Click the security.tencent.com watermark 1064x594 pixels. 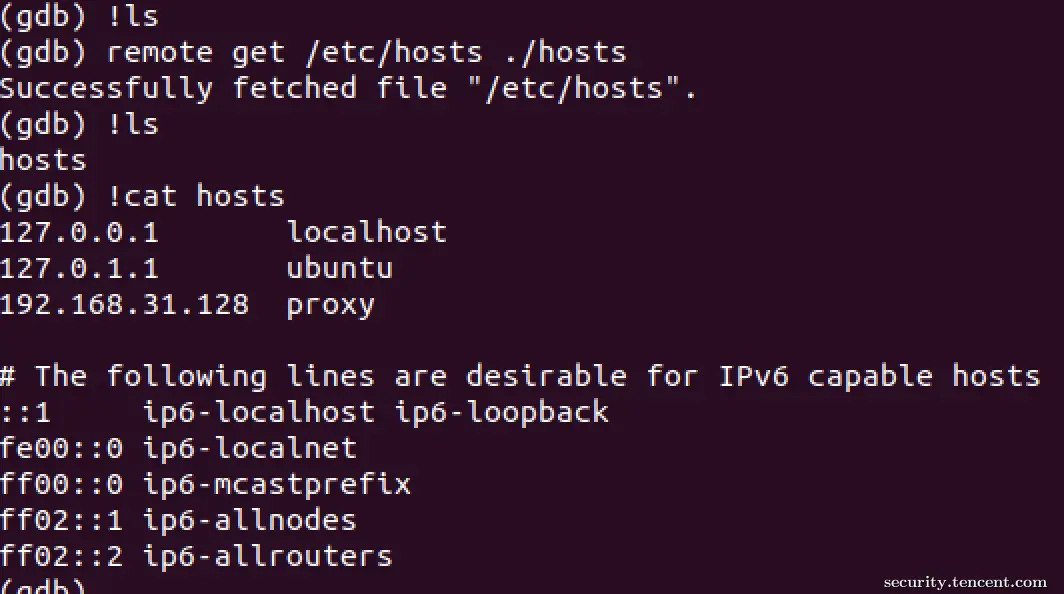(x=965, y=582)
